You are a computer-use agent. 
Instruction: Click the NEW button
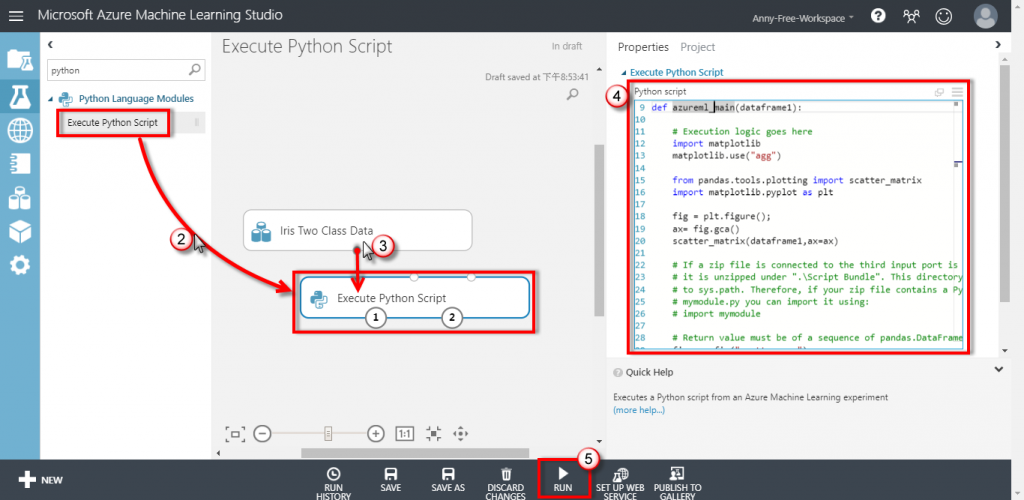pyautogui.click(x=40, y=480)
